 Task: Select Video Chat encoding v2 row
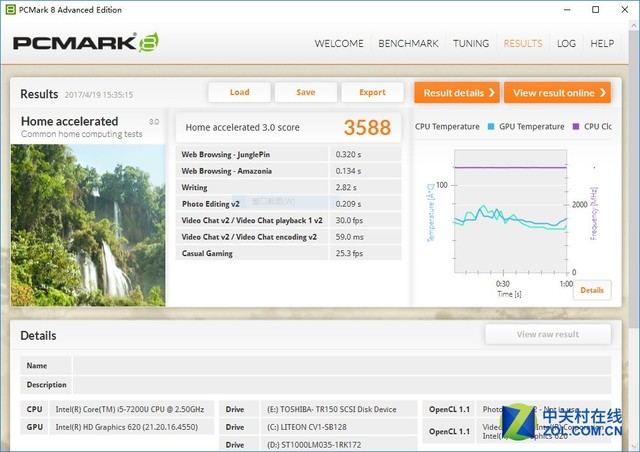point(288,236)
